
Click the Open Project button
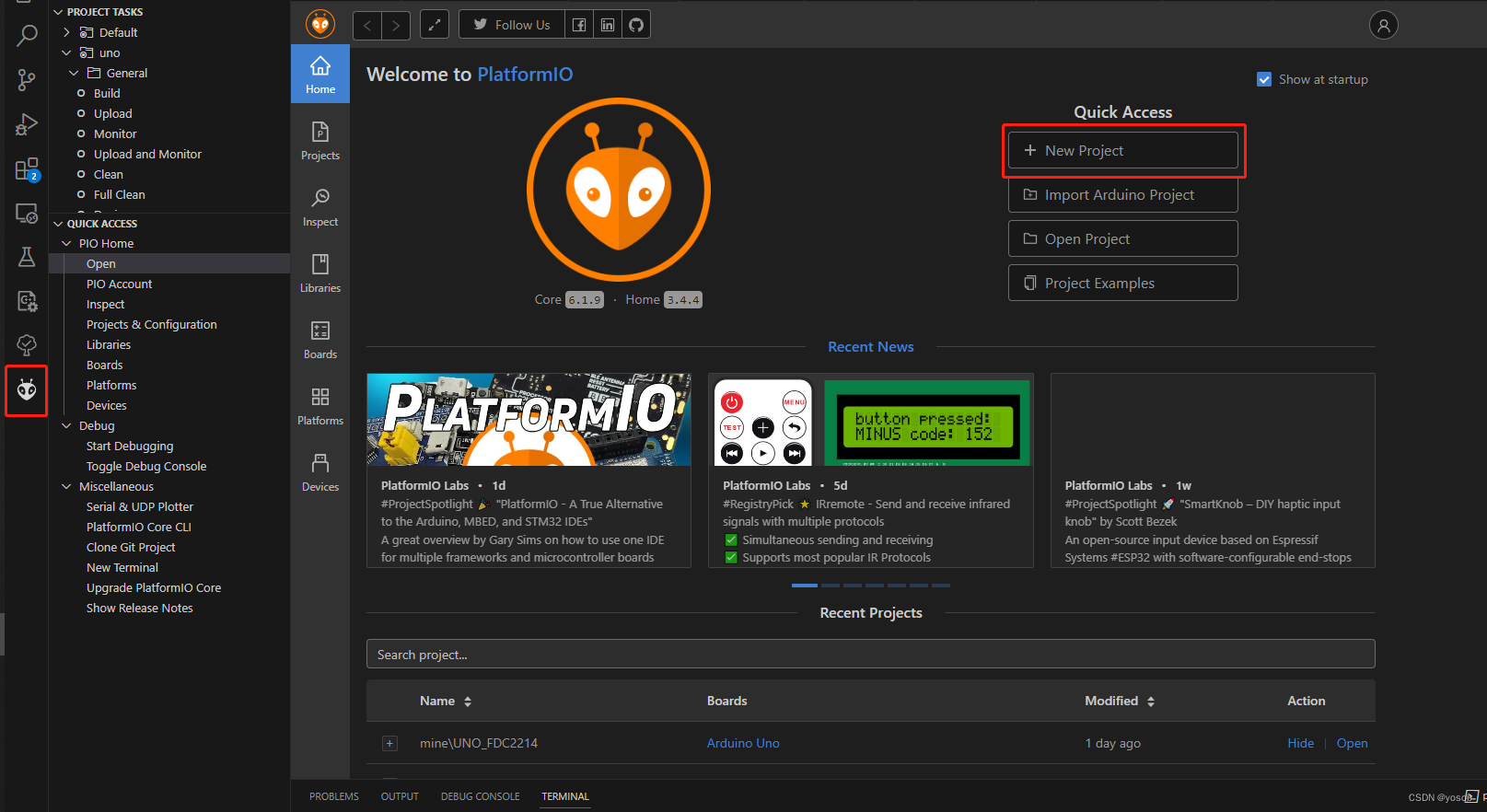point(1122,238)
